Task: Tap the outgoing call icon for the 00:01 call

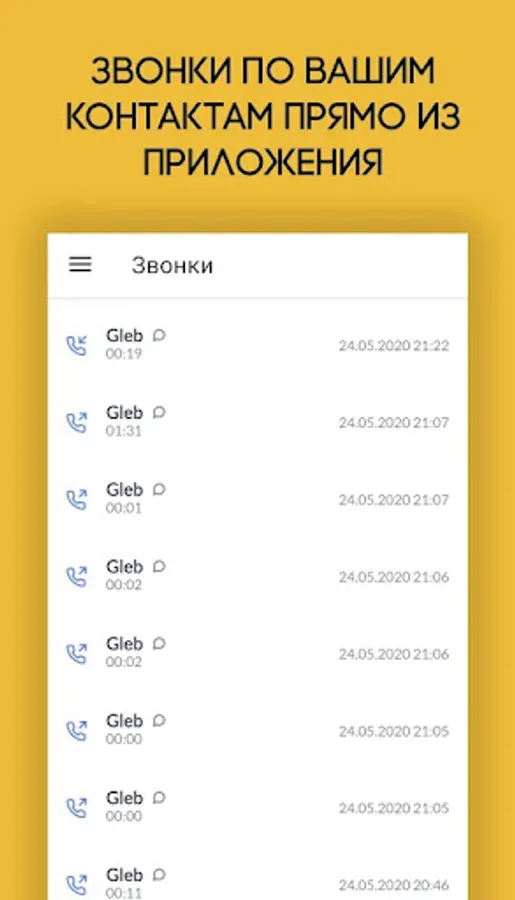Action: pos(77,499)
